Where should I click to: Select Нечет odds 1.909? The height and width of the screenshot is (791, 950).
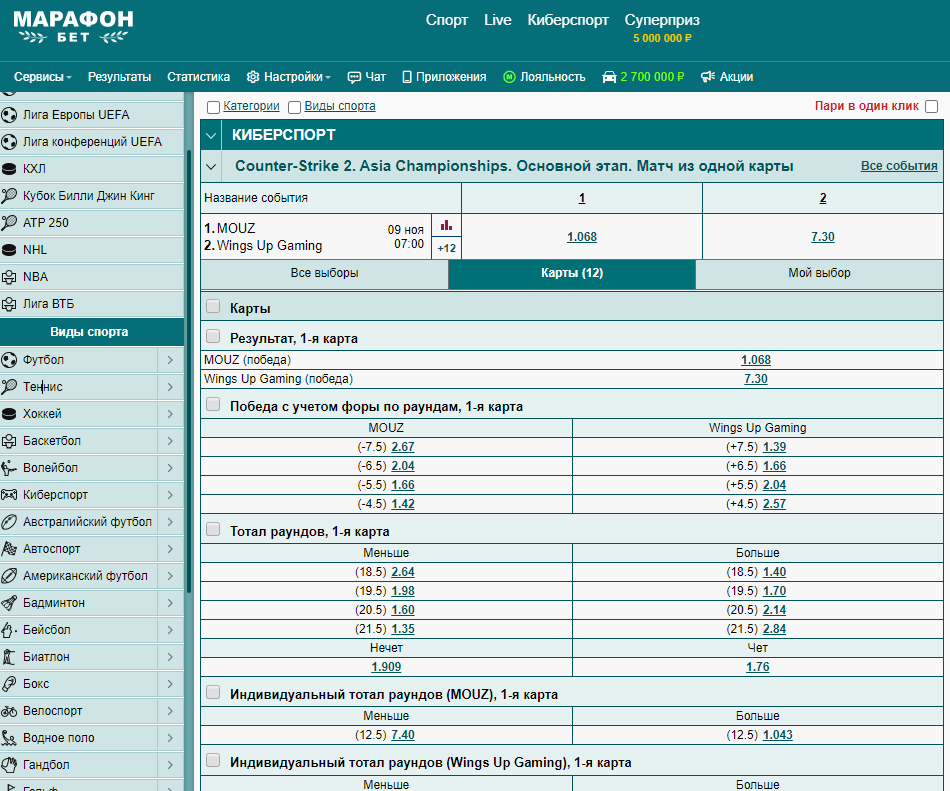(386, 667)
